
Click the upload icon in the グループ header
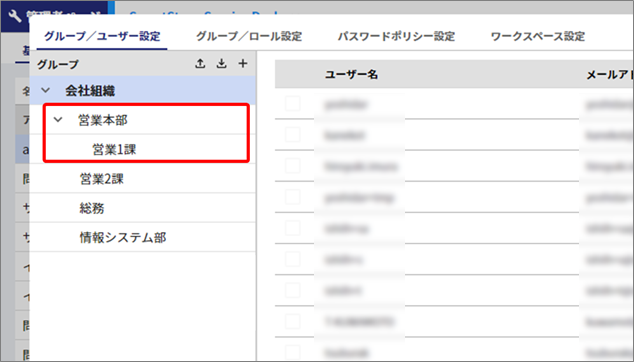(x=200, y=64)
